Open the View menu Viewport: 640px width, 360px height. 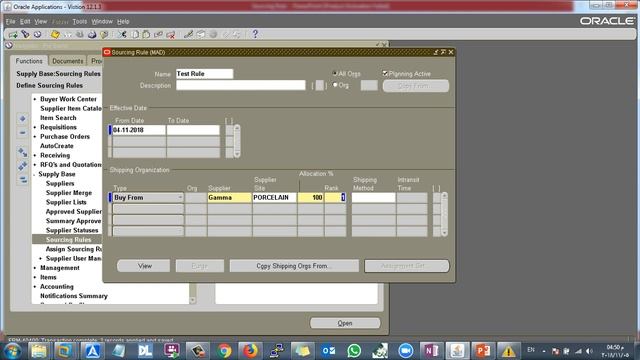coord(40,21)
